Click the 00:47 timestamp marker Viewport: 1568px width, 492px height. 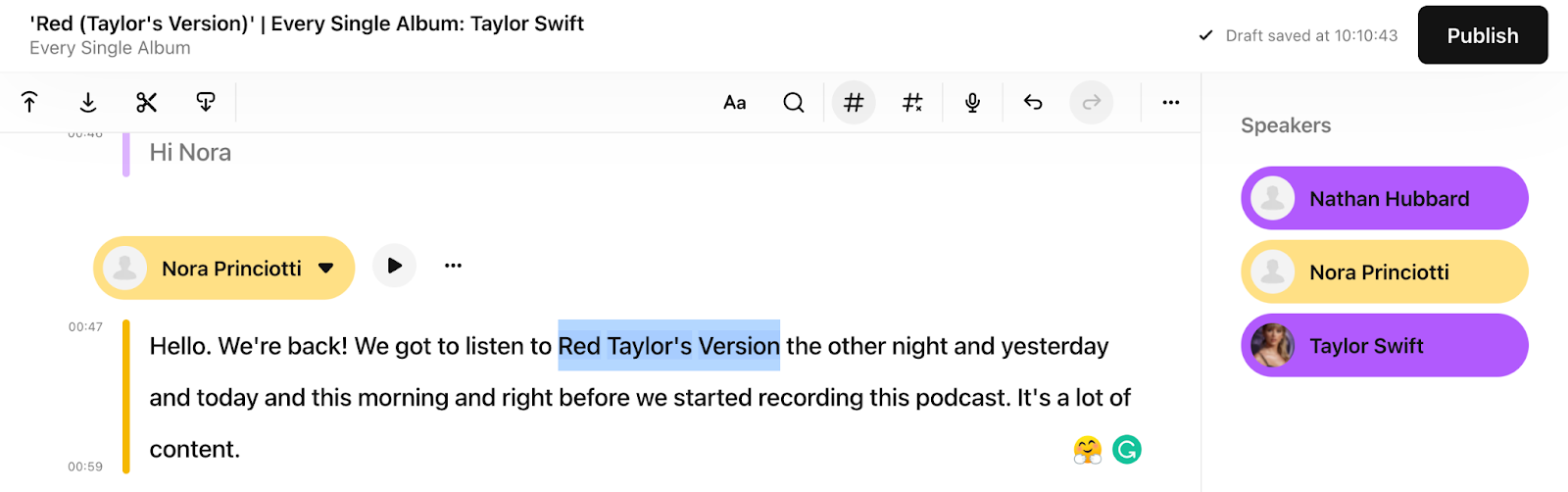(85, 327)
